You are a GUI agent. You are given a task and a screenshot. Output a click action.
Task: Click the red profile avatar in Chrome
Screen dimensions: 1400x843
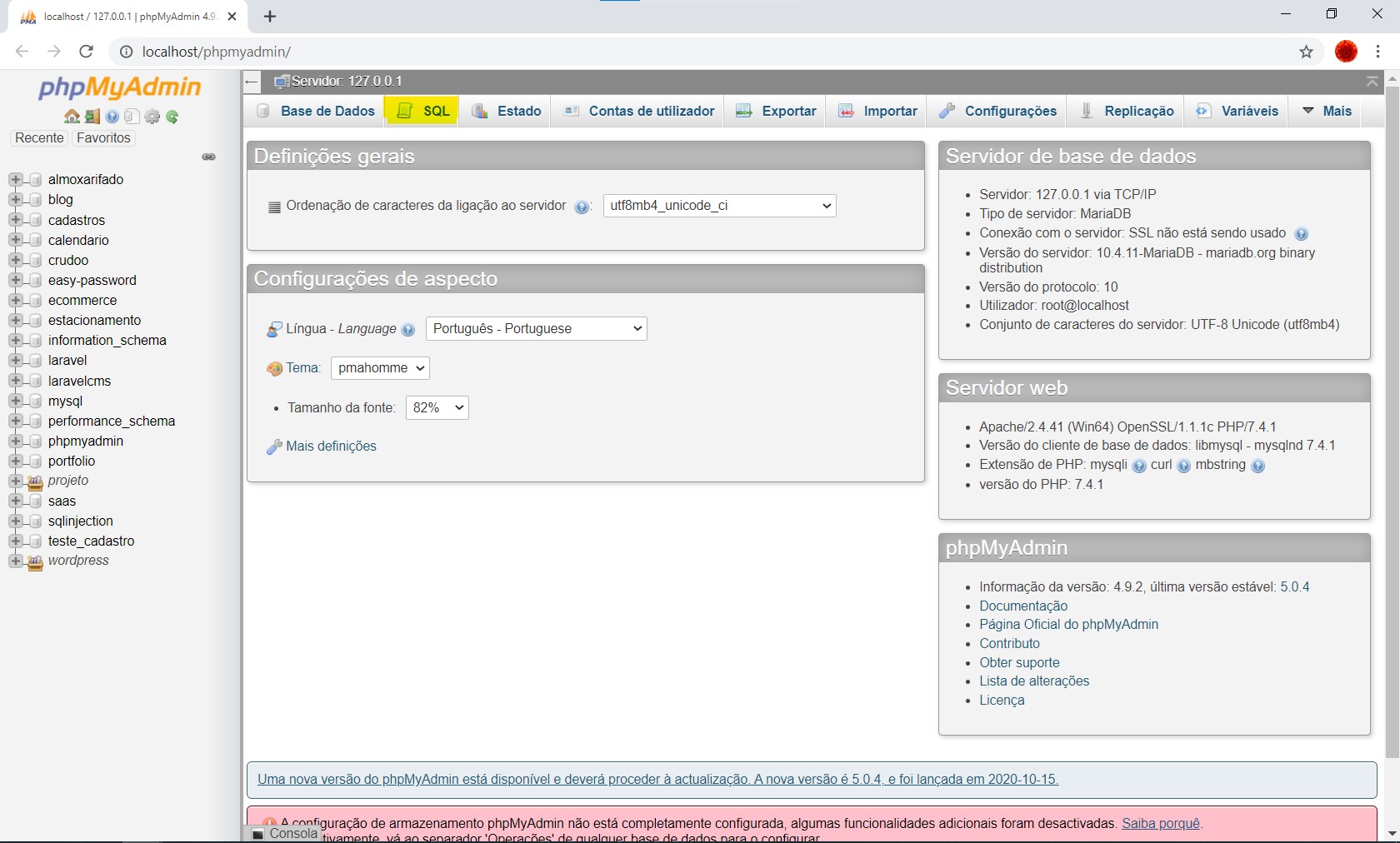[x=1346, y=52]
